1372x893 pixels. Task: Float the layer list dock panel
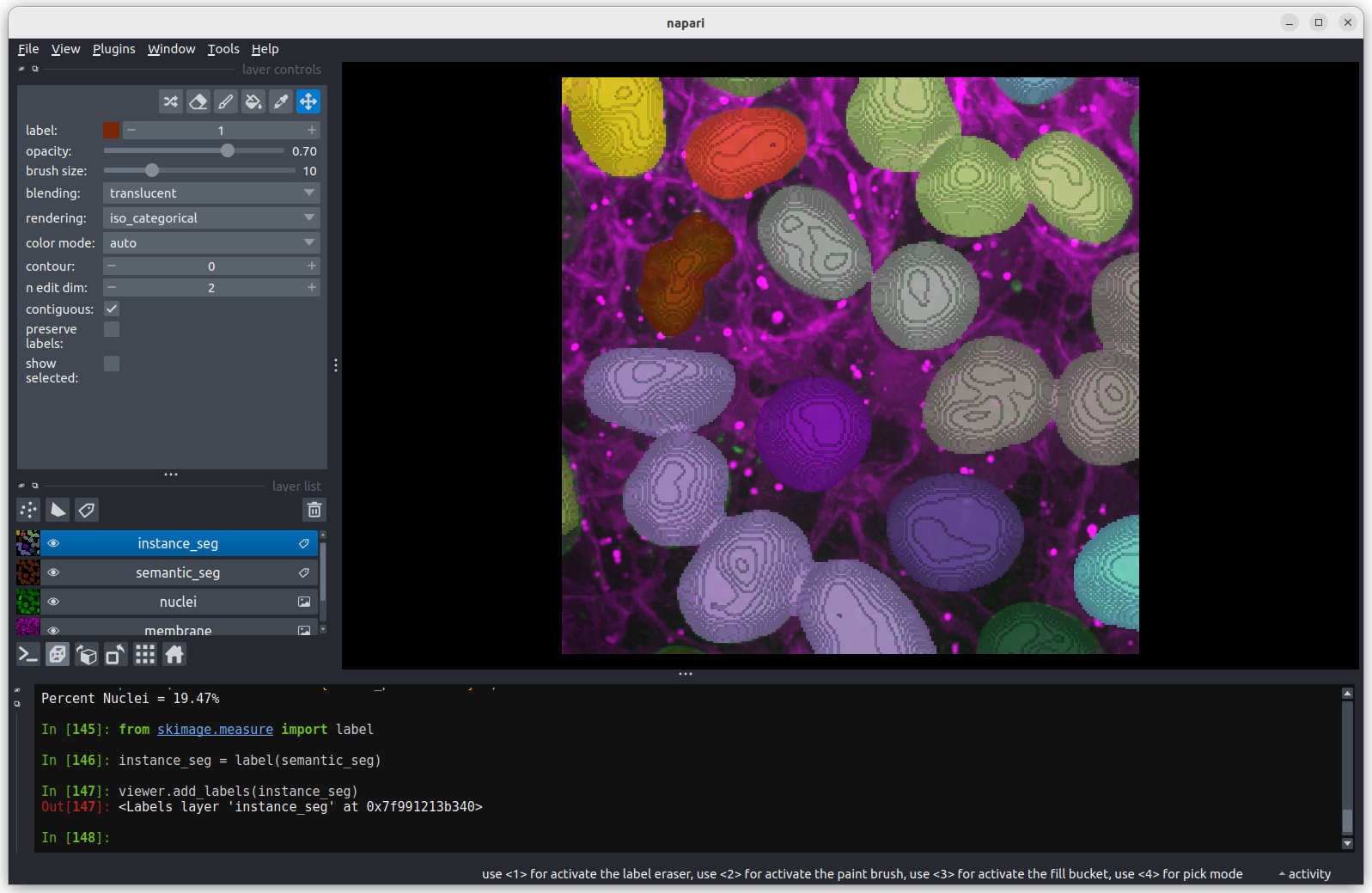click(x=35, y=486)
